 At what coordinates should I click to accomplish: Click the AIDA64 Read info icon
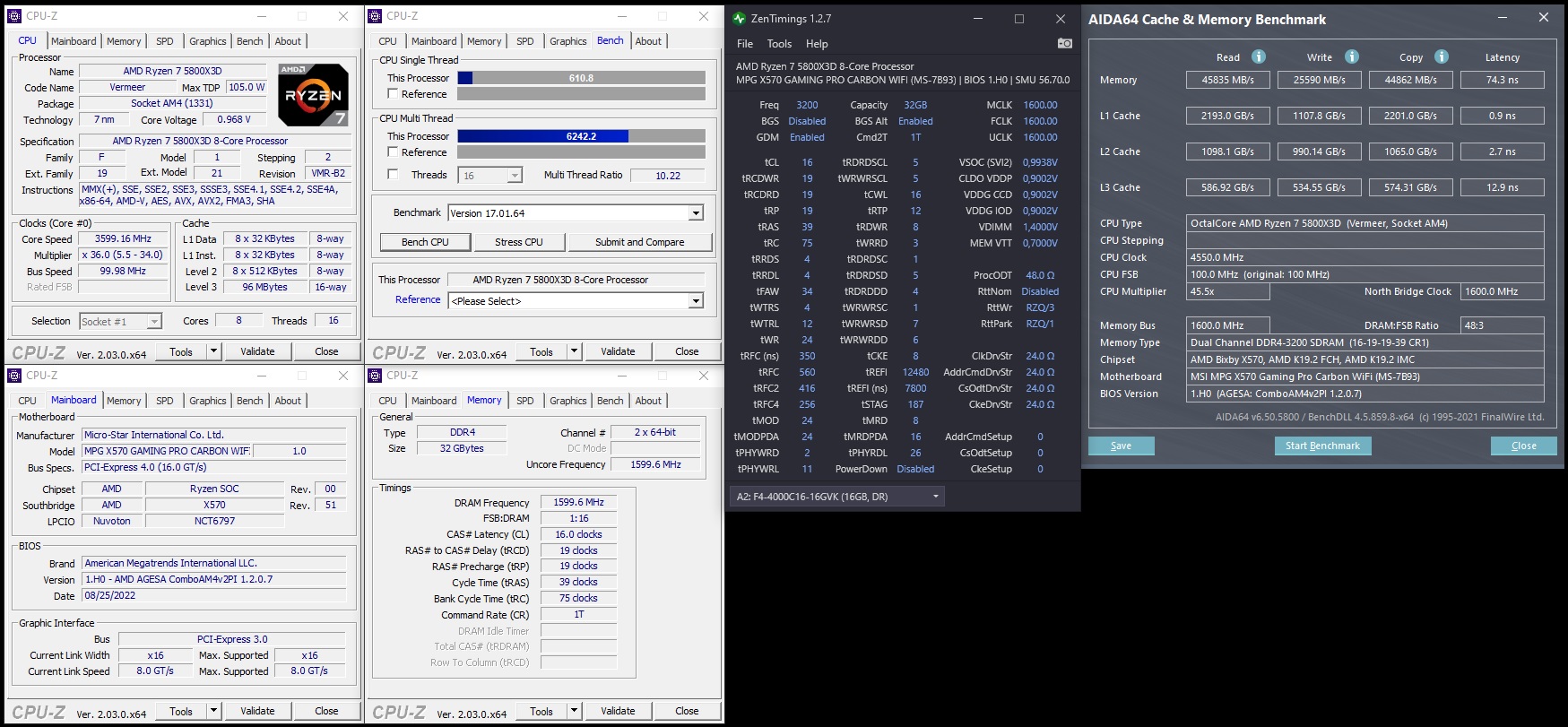(1259, 56)
